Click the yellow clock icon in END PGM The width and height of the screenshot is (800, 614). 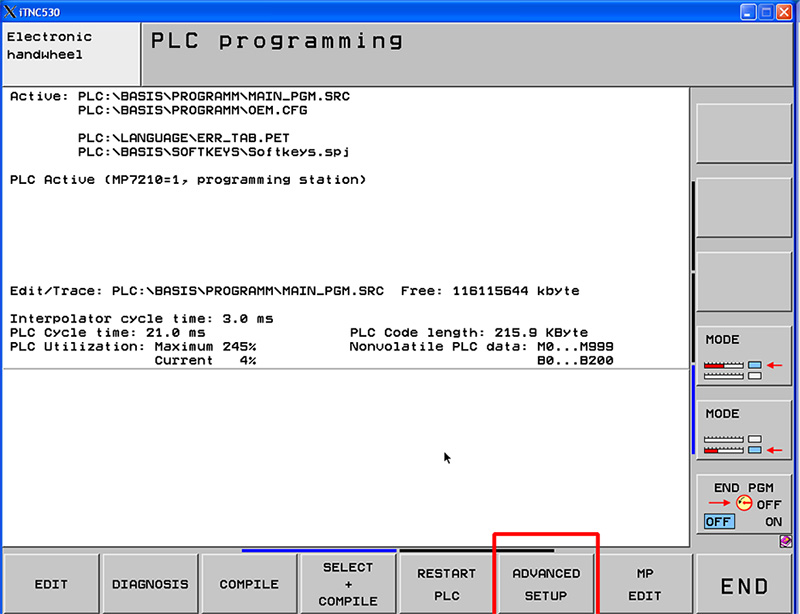[743, 504]
